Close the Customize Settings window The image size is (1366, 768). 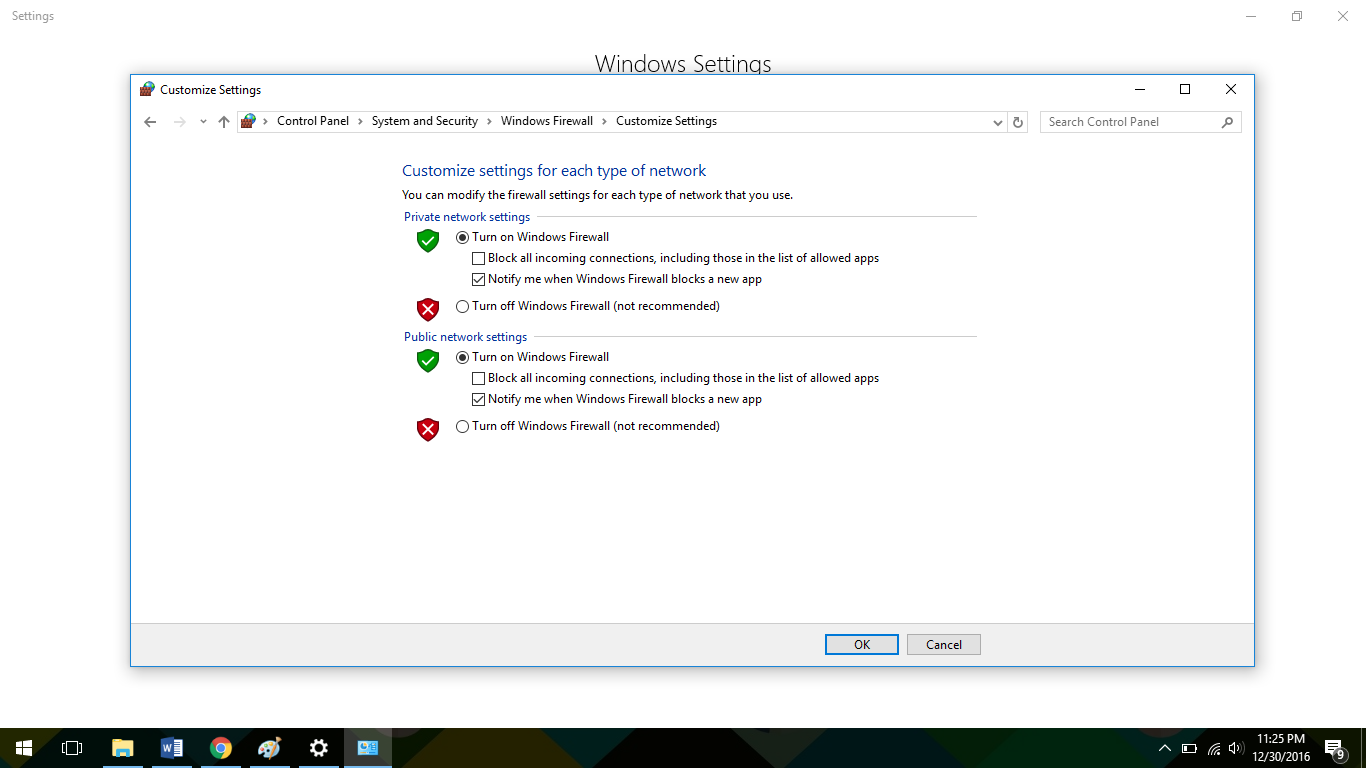click(1231, 89)
